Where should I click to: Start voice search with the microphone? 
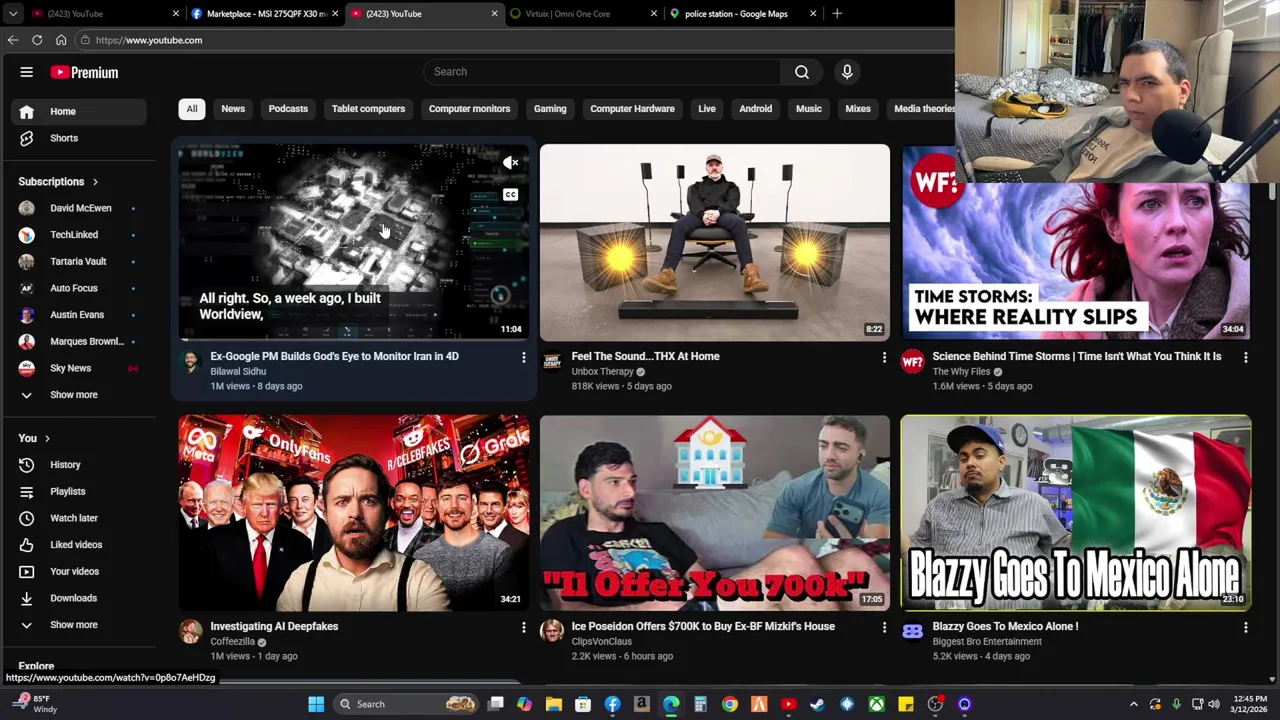pyautogui.click(x=847, y=71)
